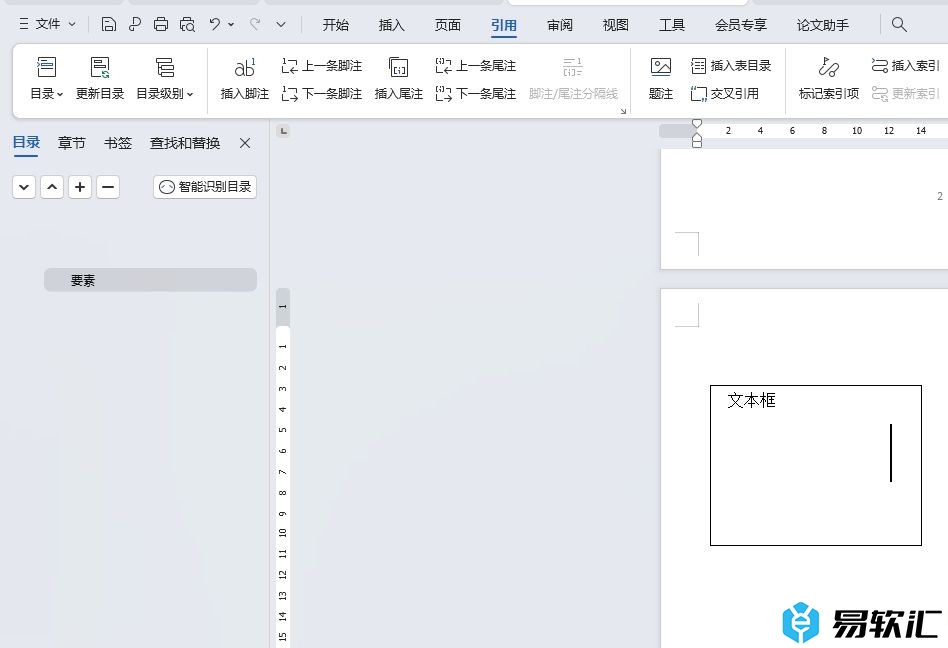Click 插入表目录 button
The height and width of the screenshot is (648, 948).
pyautogui.click(x=731, y=65)
